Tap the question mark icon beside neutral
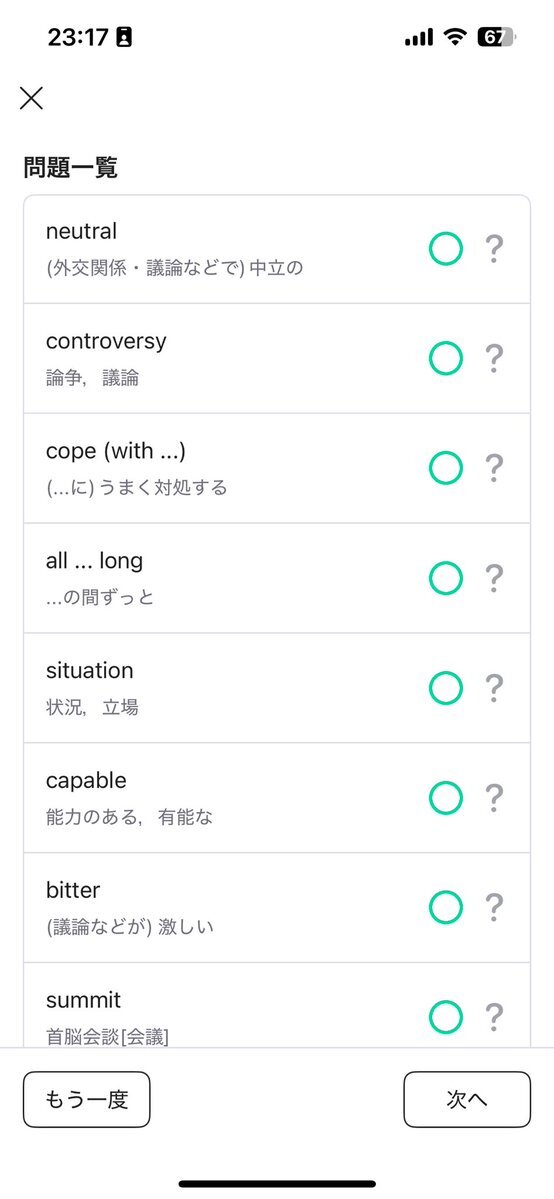Screen dimensions: 554x1199 point(495,249)
